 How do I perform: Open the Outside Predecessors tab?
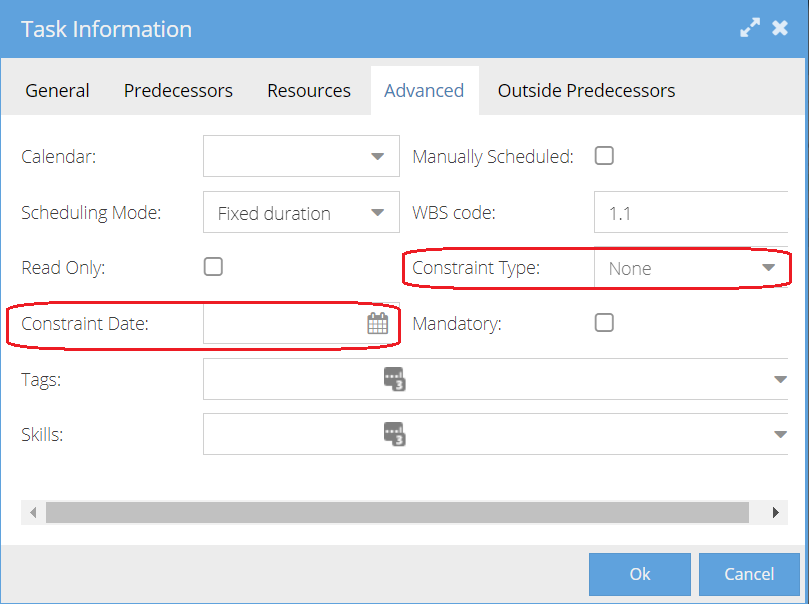(586, 90)
